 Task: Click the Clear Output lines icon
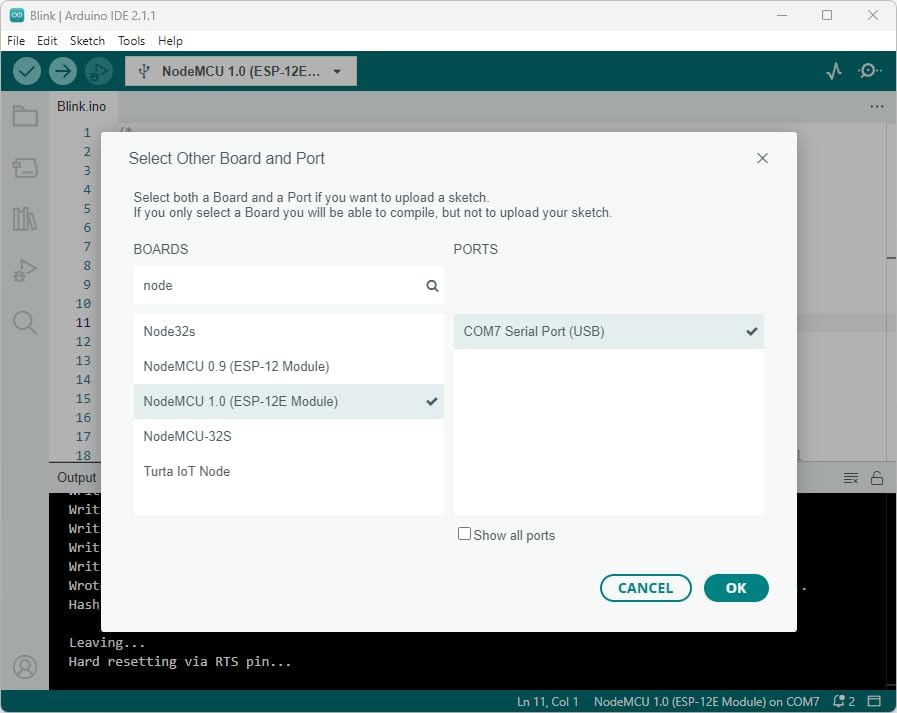click(x=851, y=478)
